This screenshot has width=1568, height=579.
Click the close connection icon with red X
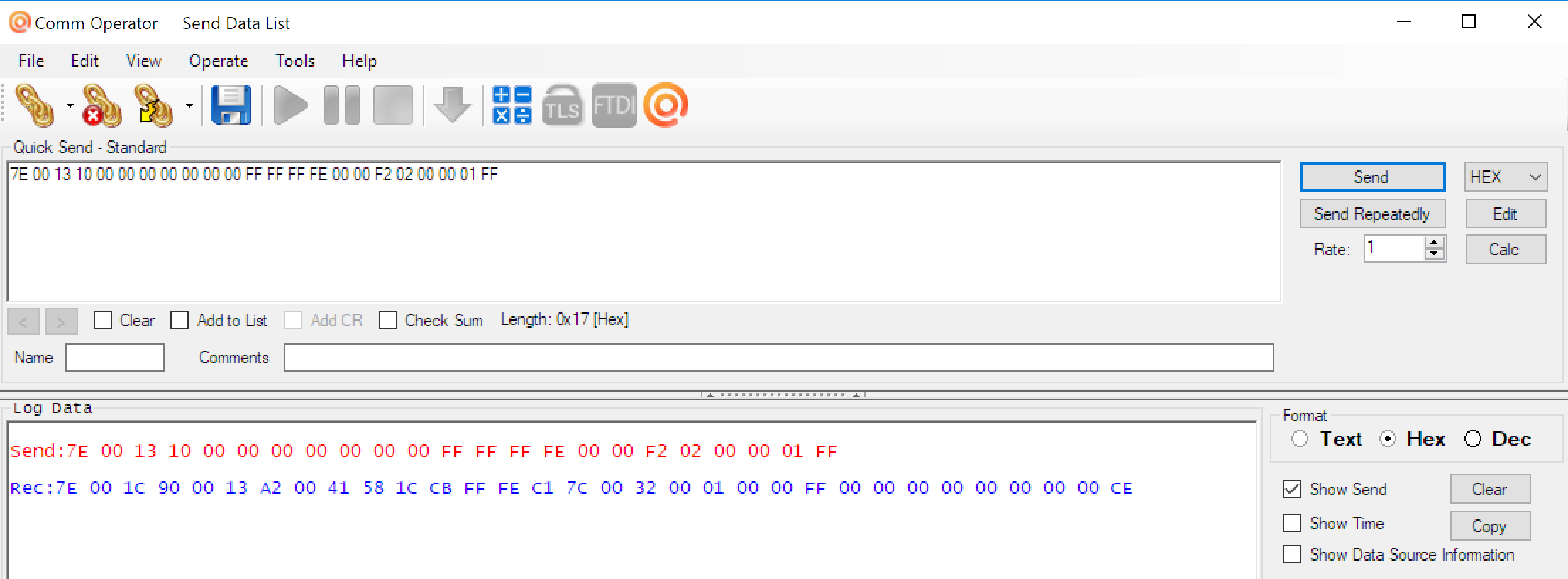(101, 106)
